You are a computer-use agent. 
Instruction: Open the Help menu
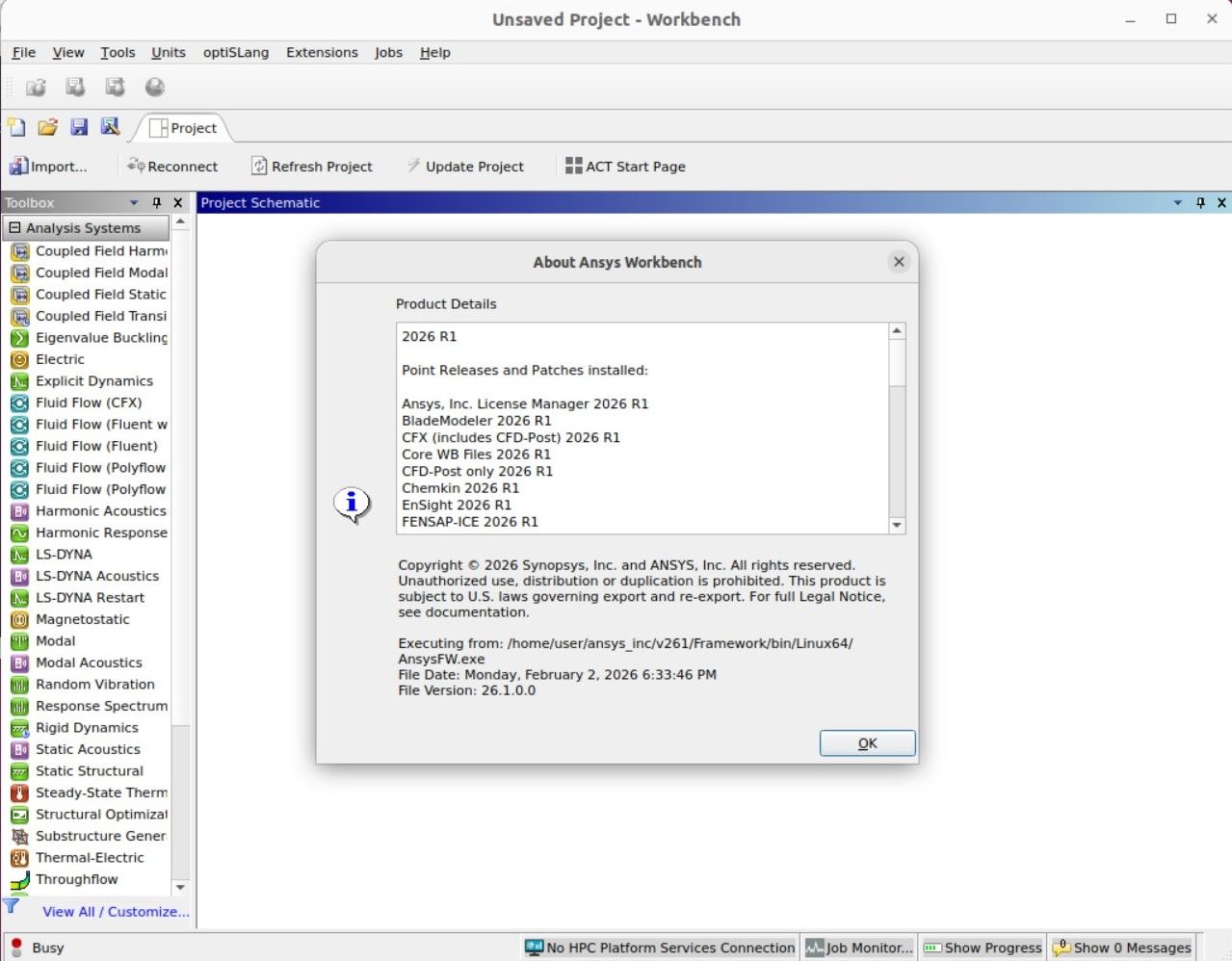435,53
